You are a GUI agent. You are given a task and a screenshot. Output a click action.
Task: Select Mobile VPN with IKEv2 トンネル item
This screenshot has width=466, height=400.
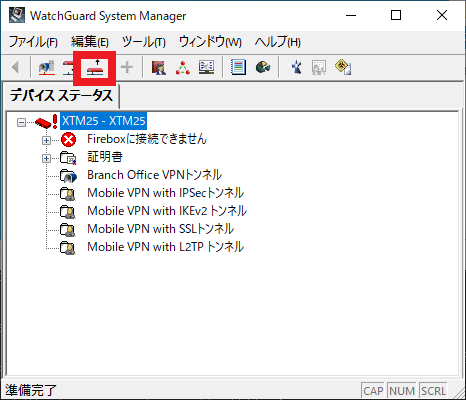coord(167,211)
